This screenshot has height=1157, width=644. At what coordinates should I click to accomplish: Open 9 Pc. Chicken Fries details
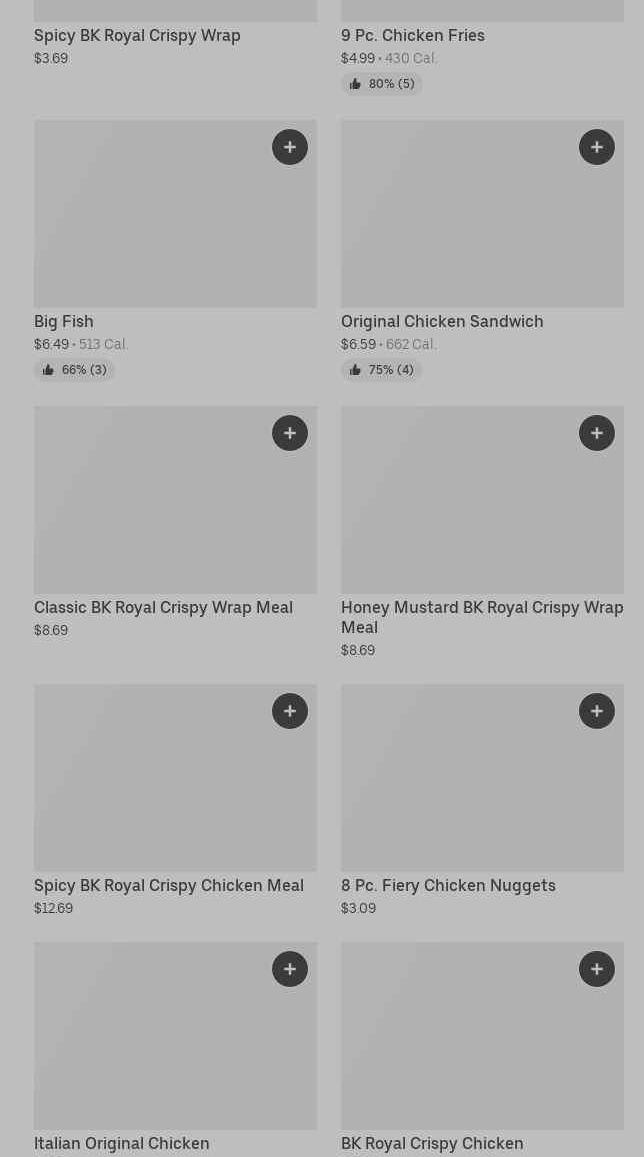click(x=412, y=35)
